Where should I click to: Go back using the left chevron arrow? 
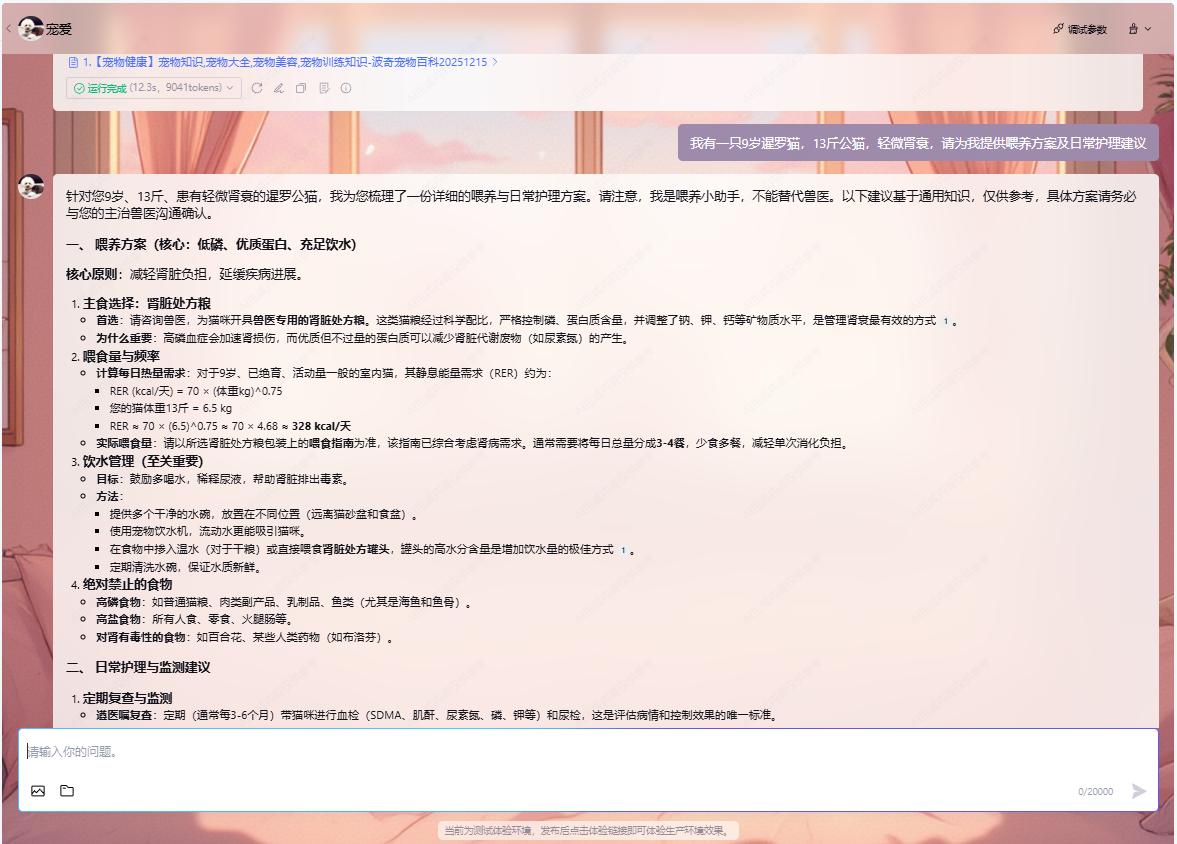click(9, 29)
